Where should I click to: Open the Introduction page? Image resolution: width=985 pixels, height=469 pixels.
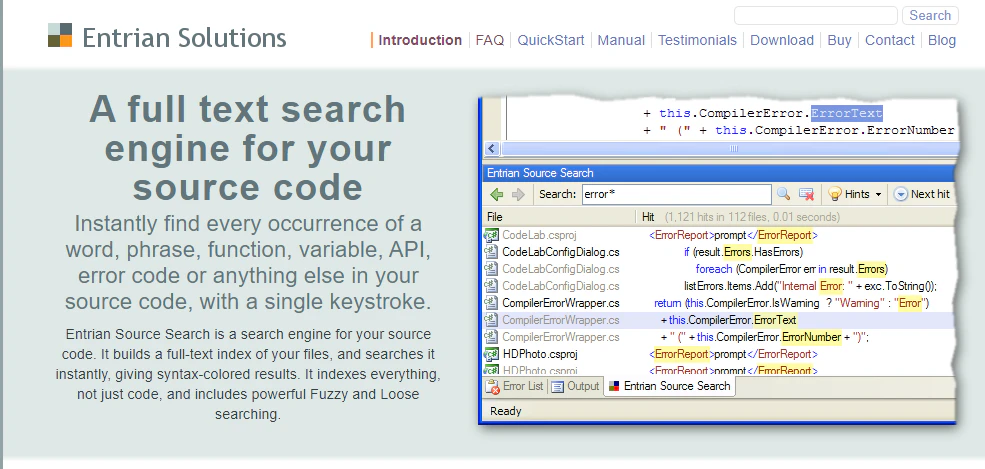click(x=420, y=40)
